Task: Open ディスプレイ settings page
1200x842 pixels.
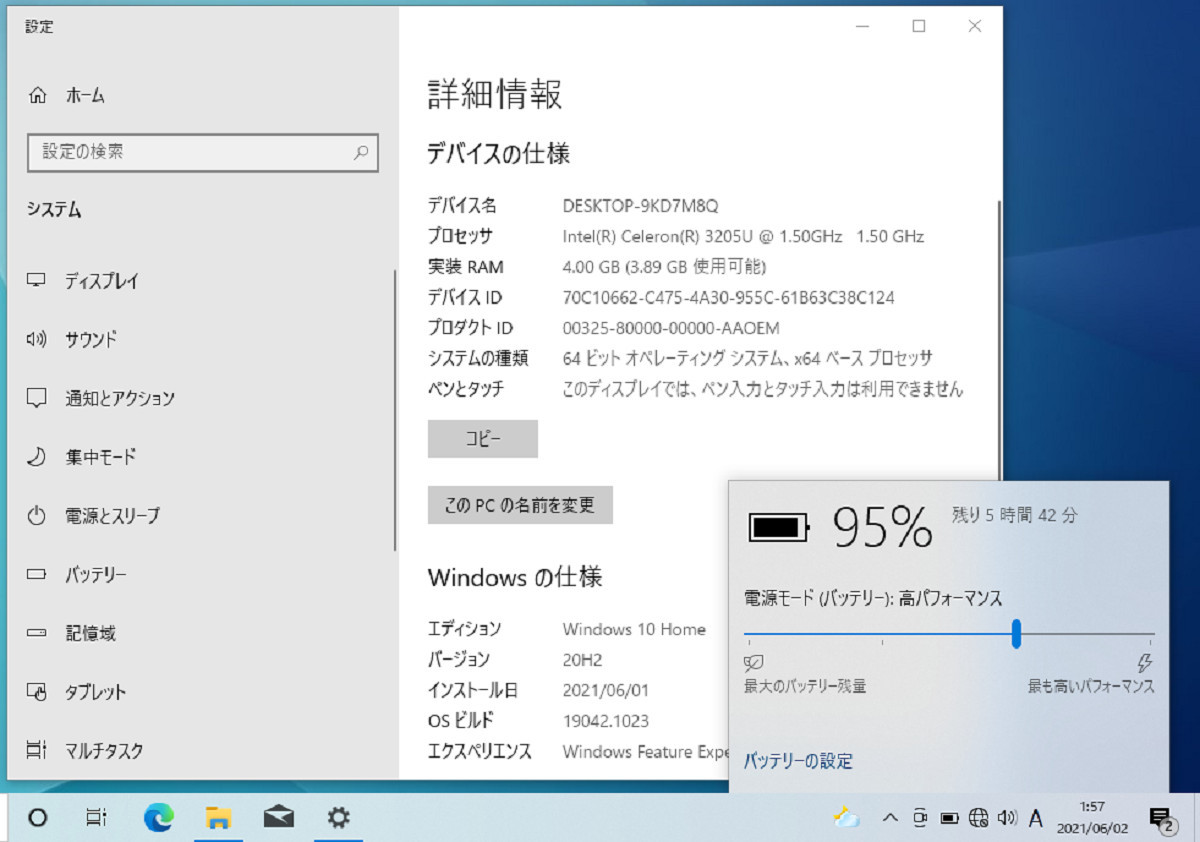Action: [x=102, y=281]
